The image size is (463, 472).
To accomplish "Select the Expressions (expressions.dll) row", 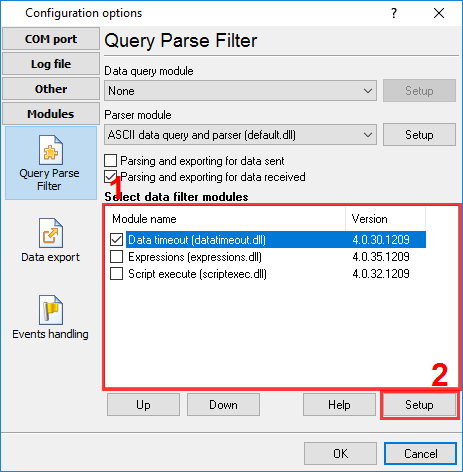I will tap(268, 257).
